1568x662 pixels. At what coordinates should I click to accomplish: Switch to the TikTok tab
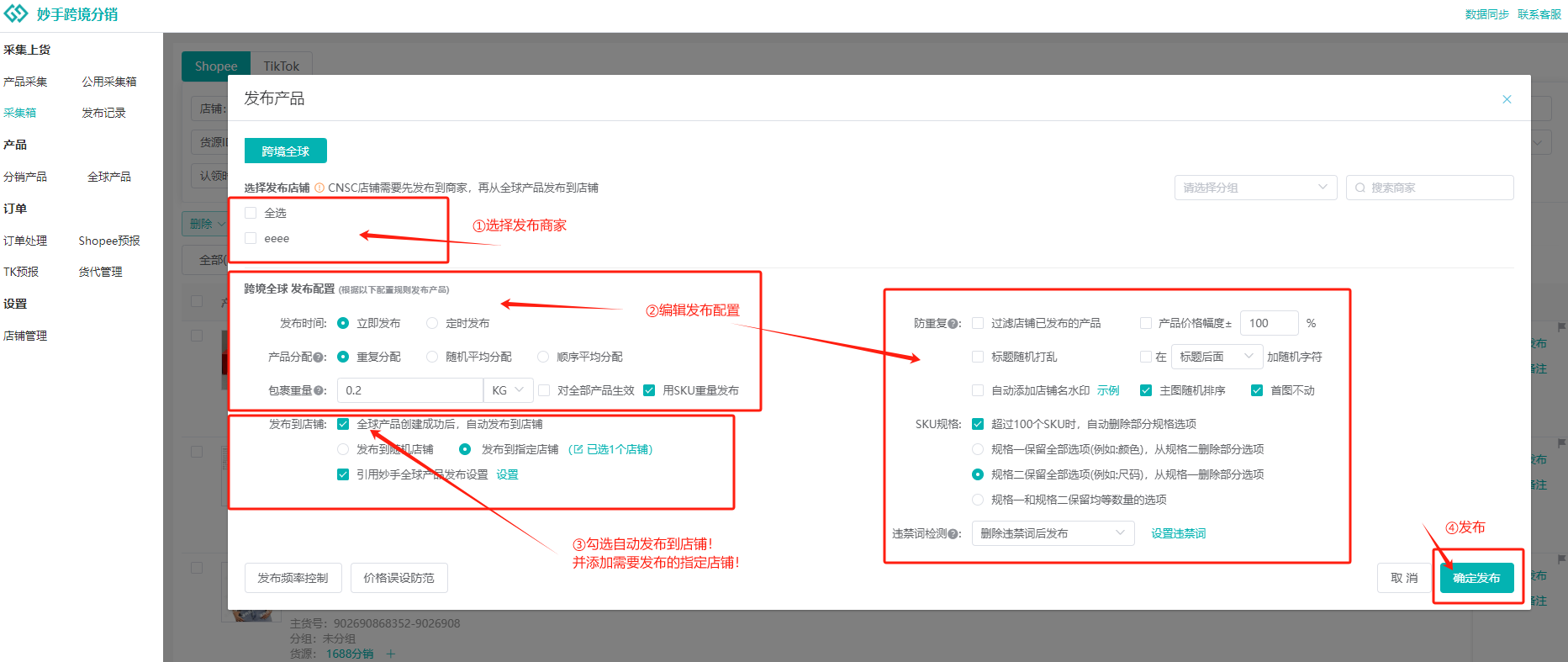[x=281, y=66]
